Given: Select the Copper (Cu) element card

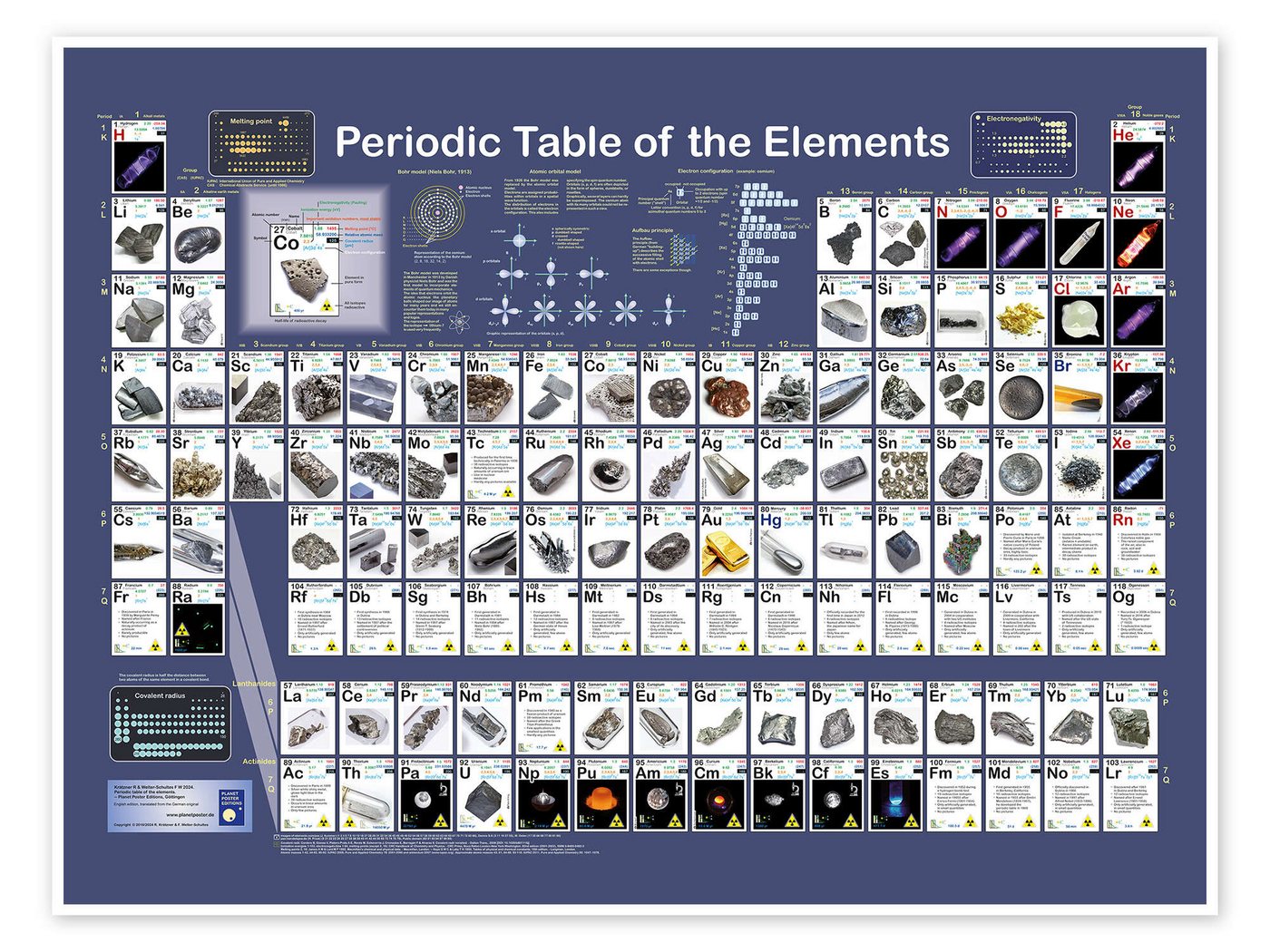Looking at the screenshot, I should point(728,387).
